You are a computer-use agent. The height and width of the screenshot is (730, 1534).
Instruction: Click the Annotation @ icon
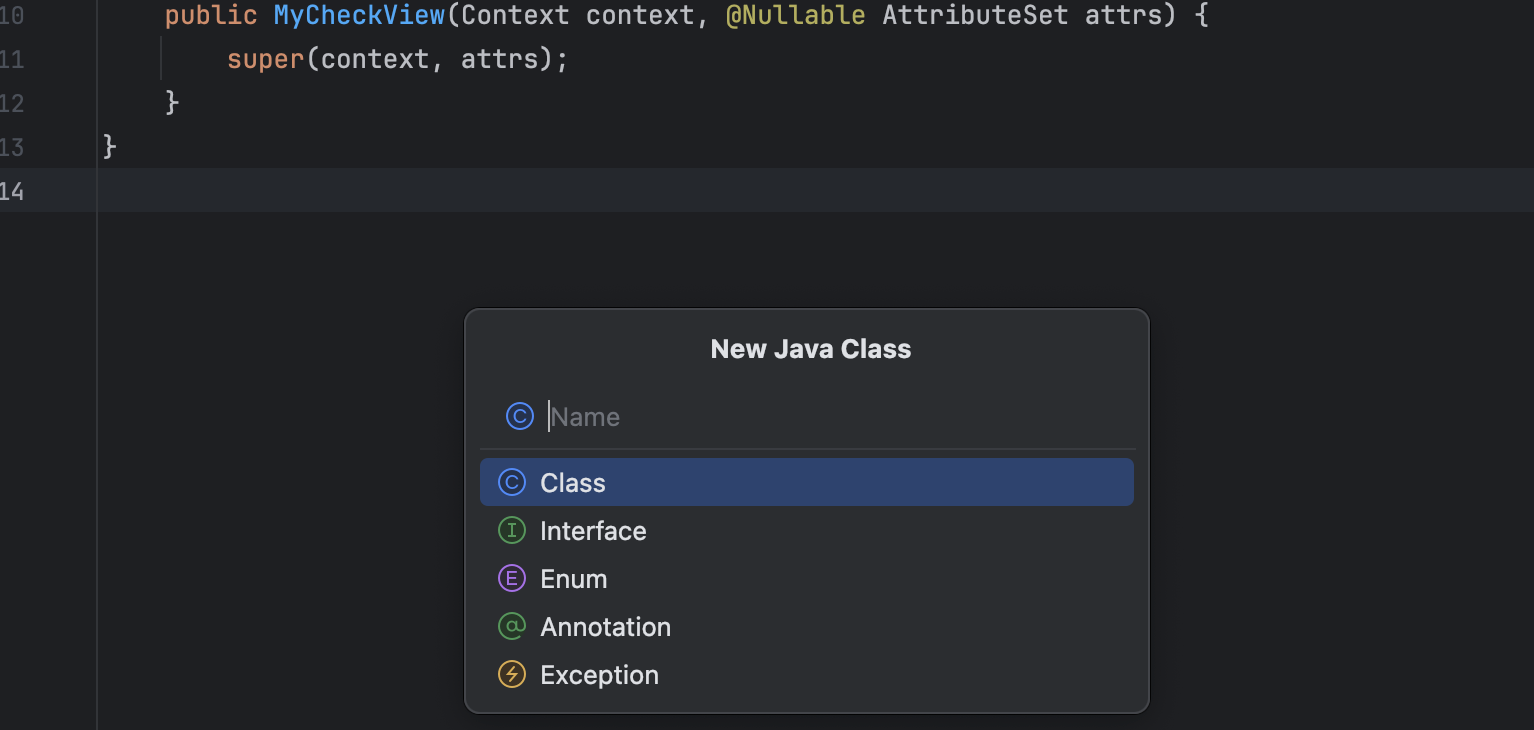[x=511, y=627]
